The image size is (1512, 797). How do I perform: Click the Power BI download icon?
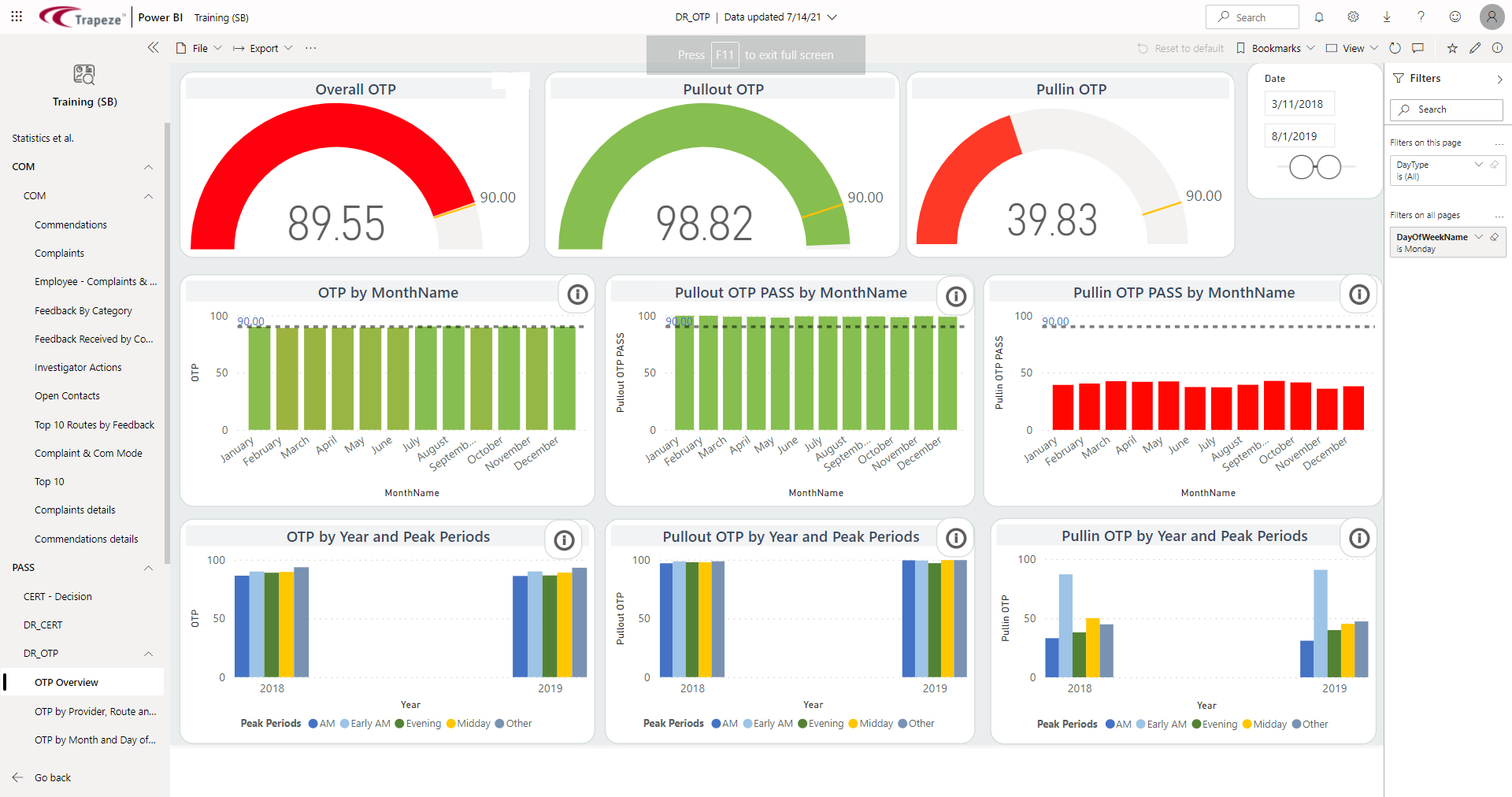(x=1386, y=17)
